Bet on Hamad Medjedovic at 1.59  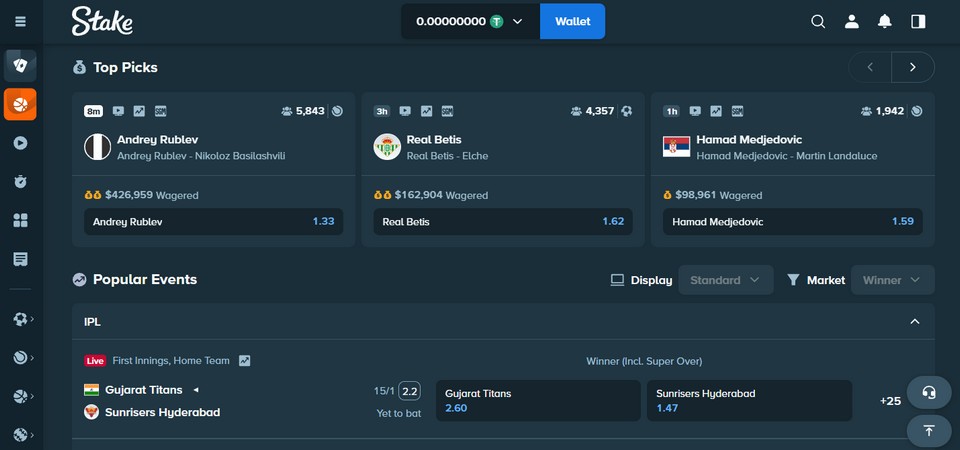[793, 222]
